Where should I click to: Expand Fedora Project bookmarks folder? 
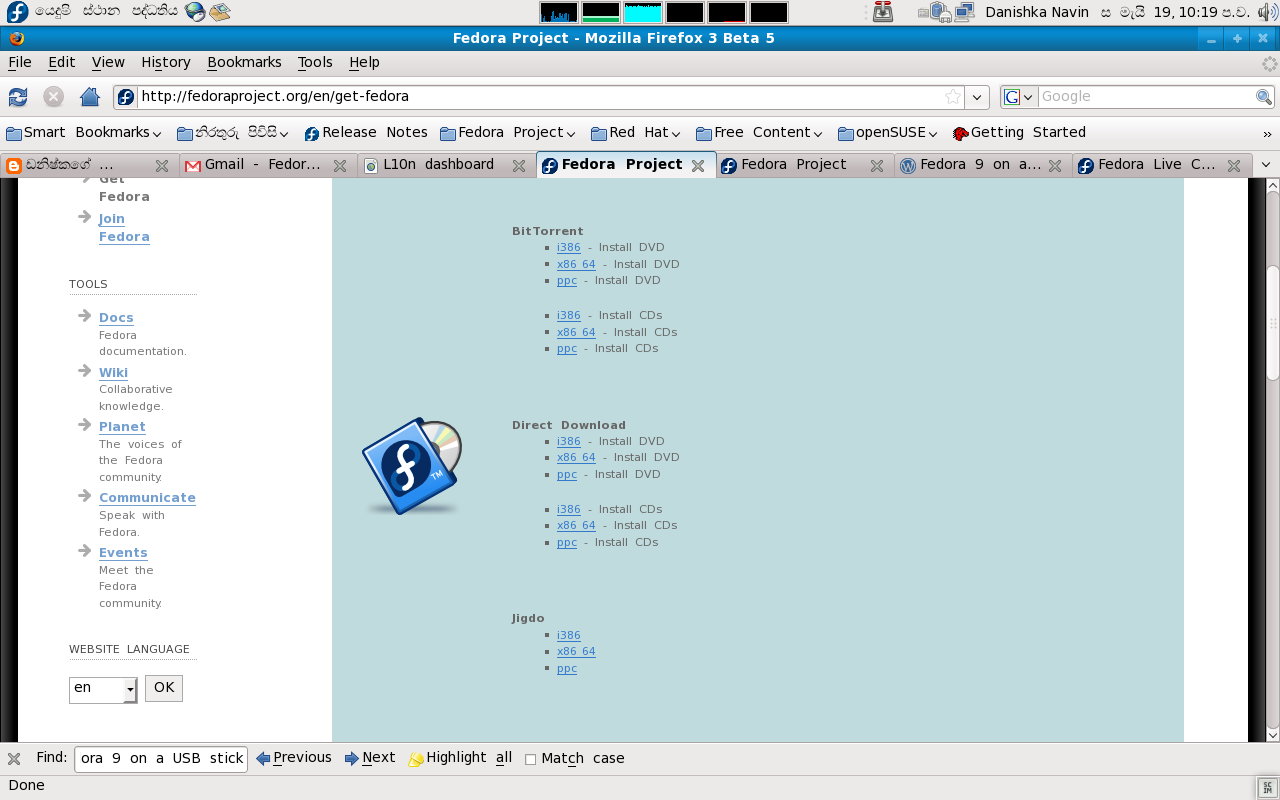508,133
